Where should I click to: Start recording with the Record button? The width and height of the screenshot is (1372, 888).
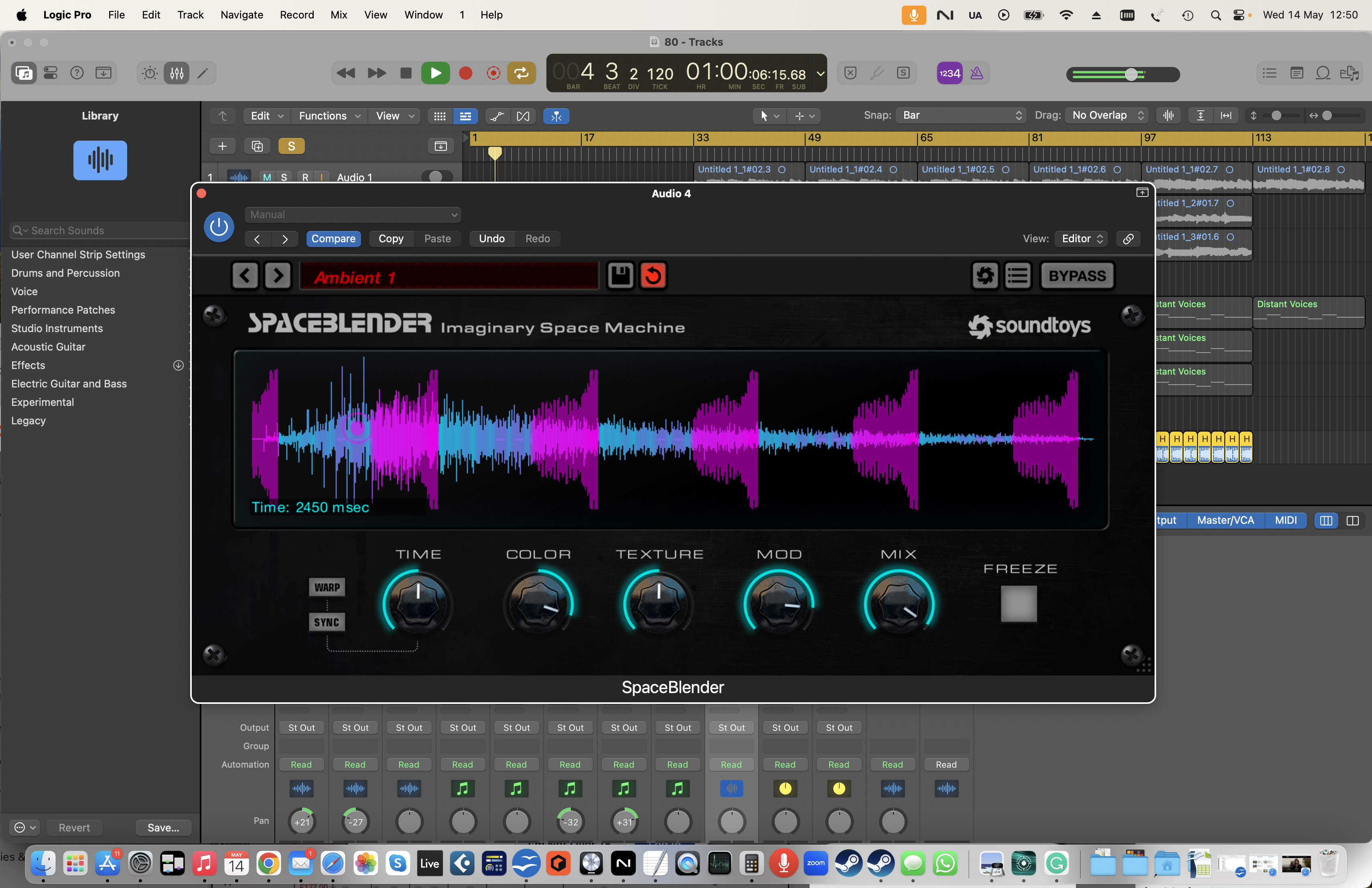(465, 73)
